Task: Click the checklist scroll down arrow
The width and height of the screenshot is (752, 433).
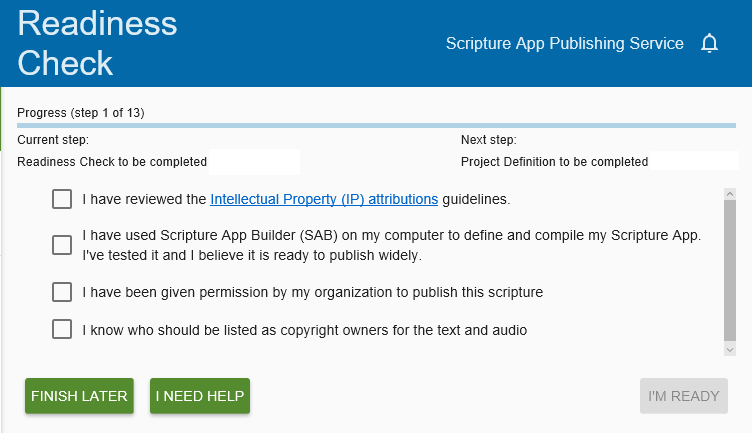Action: pyautogui.click(x=729, y=349)
